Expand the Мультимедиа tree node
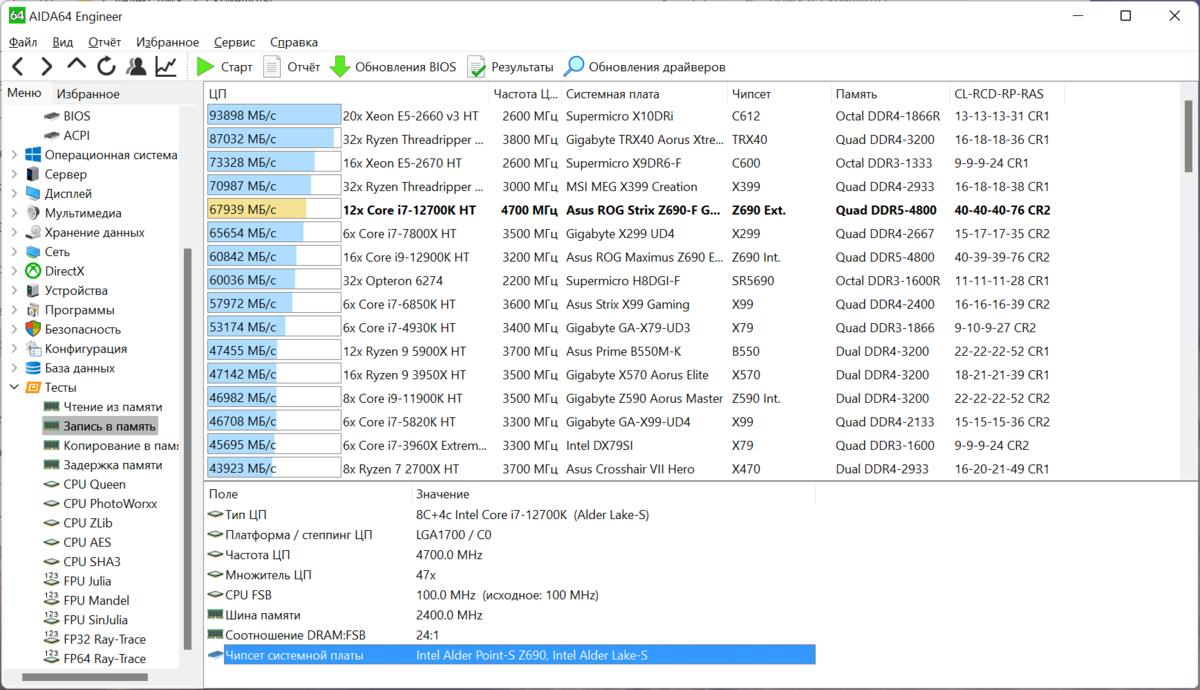Image resolution: width=1200 pixels, height=690 pixels. tap(14, 213)
